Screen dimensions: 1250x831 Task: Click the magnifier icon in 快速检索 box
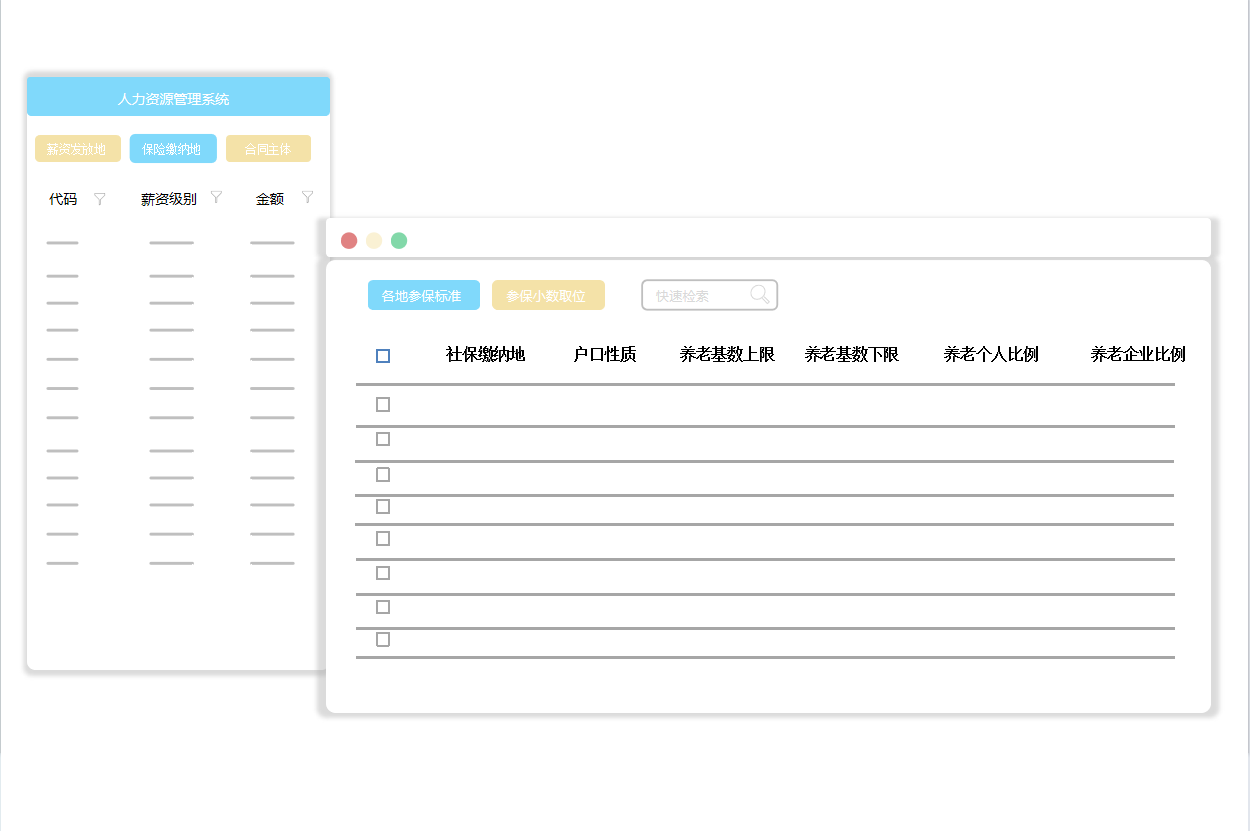(x=760, y=294)
